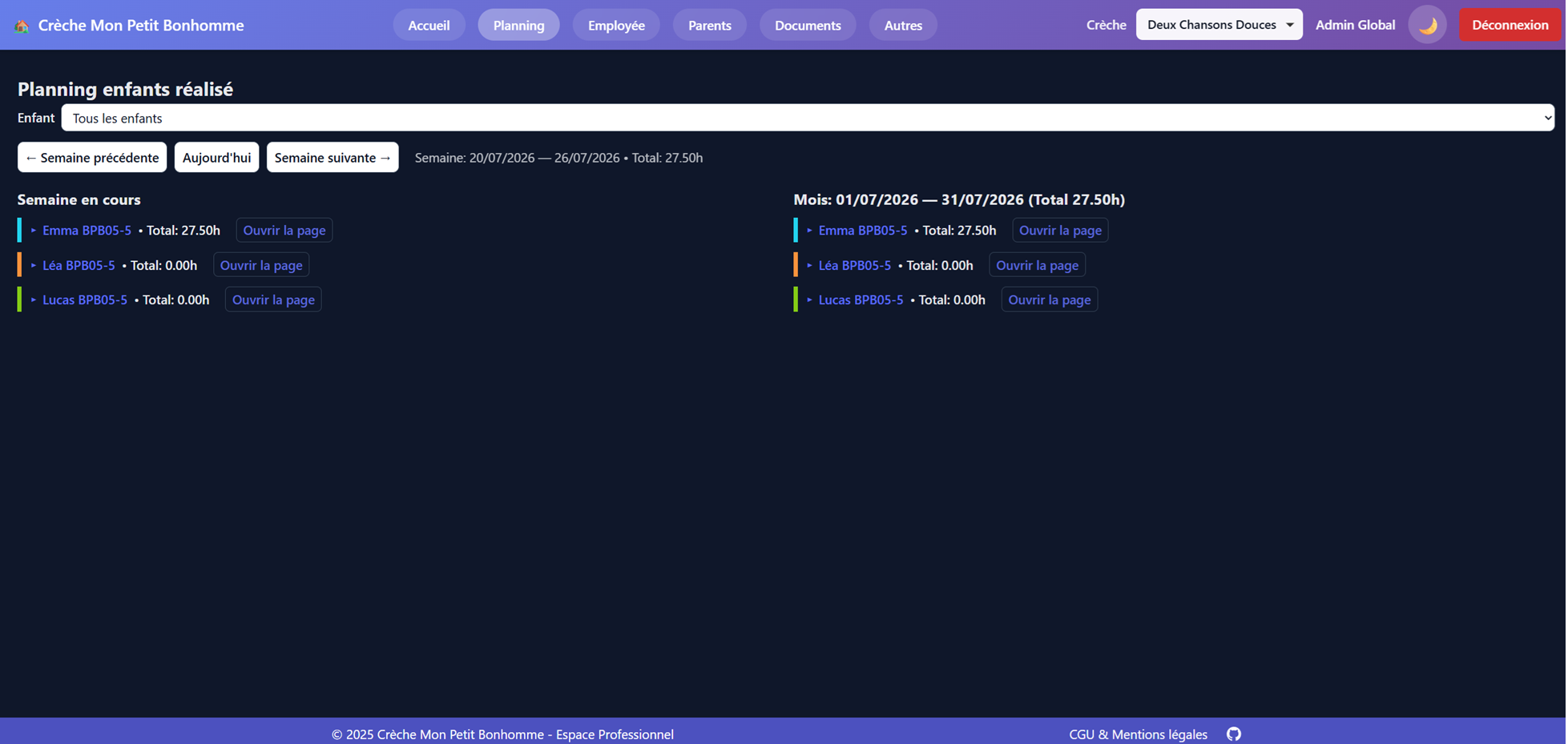Open the Autres menu
The image size is (1568, 744).
coord(905,25)
